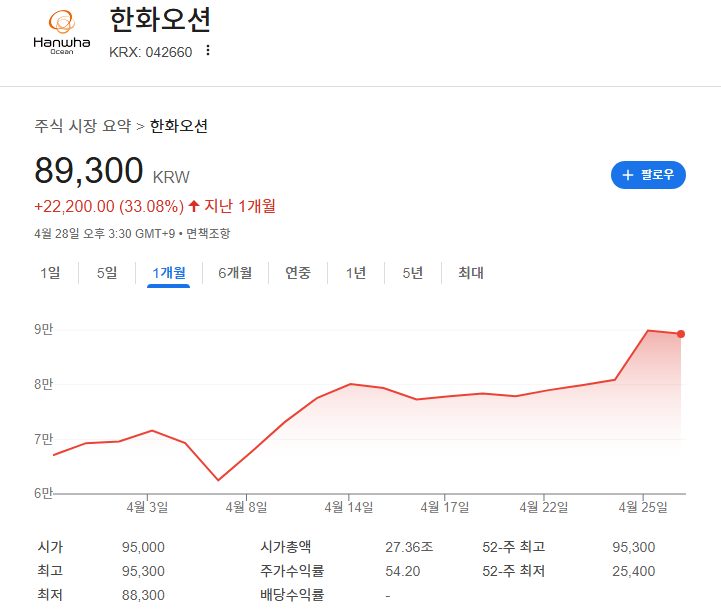Click the +22,200.00 (33.08%) change text
This screenshot has height=614, width=721.
(x=109, y=206)
